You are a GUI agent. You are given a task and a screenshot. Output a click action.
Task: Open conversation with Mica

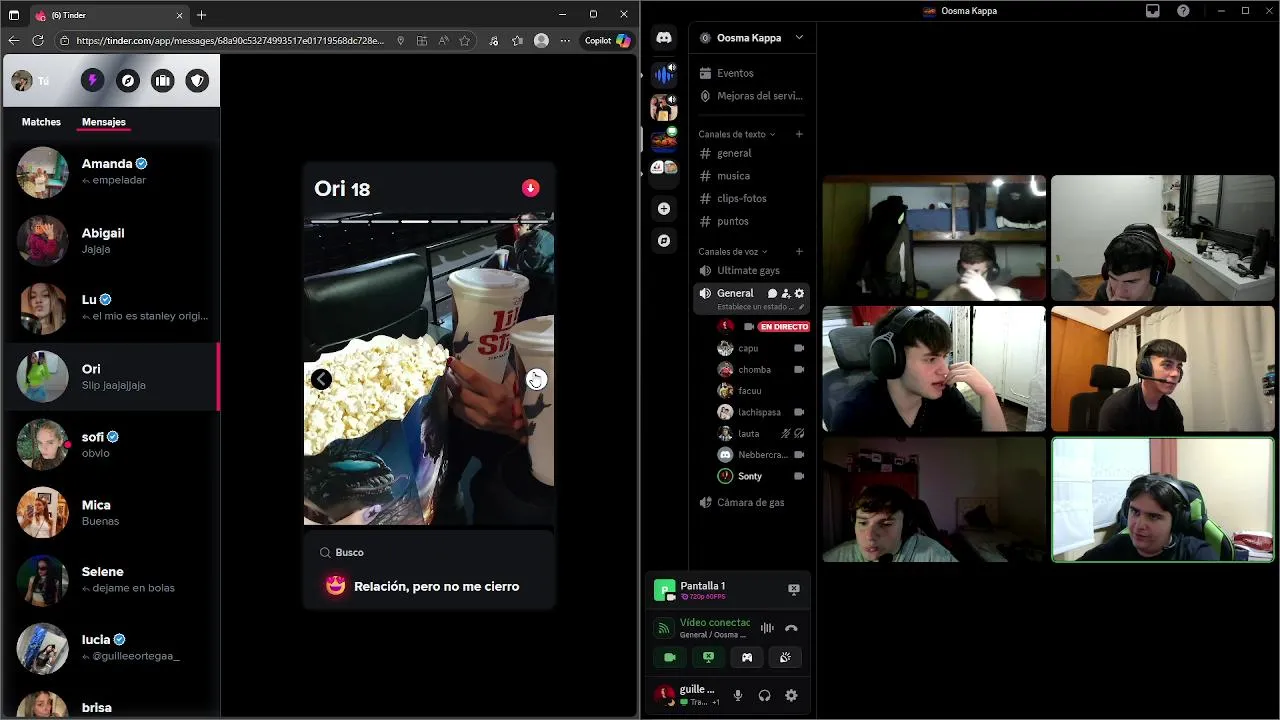coord(110,512)
